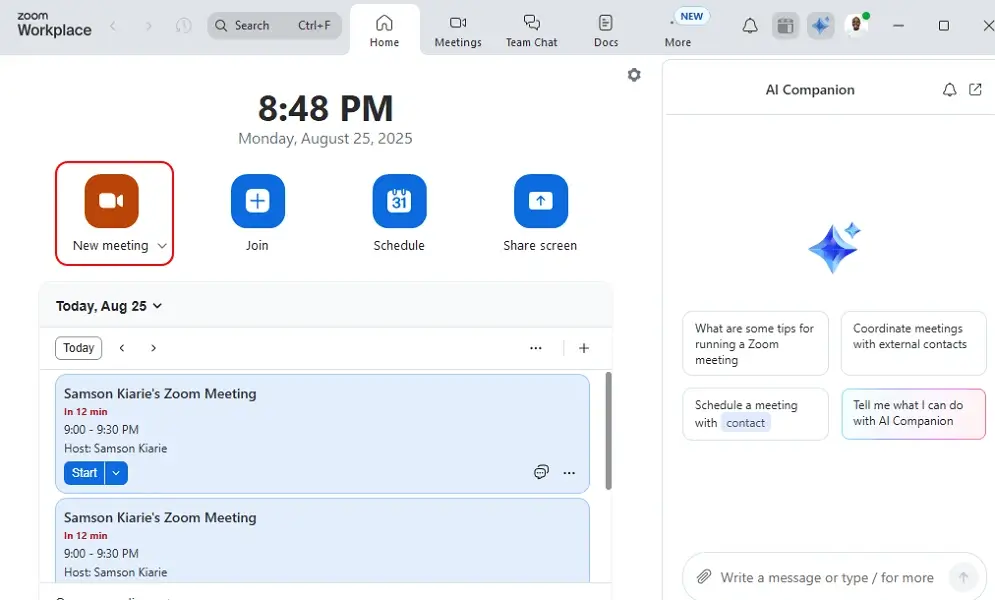
Task: Select 'Tell me what I can do' suggestion
Action: 912,413
